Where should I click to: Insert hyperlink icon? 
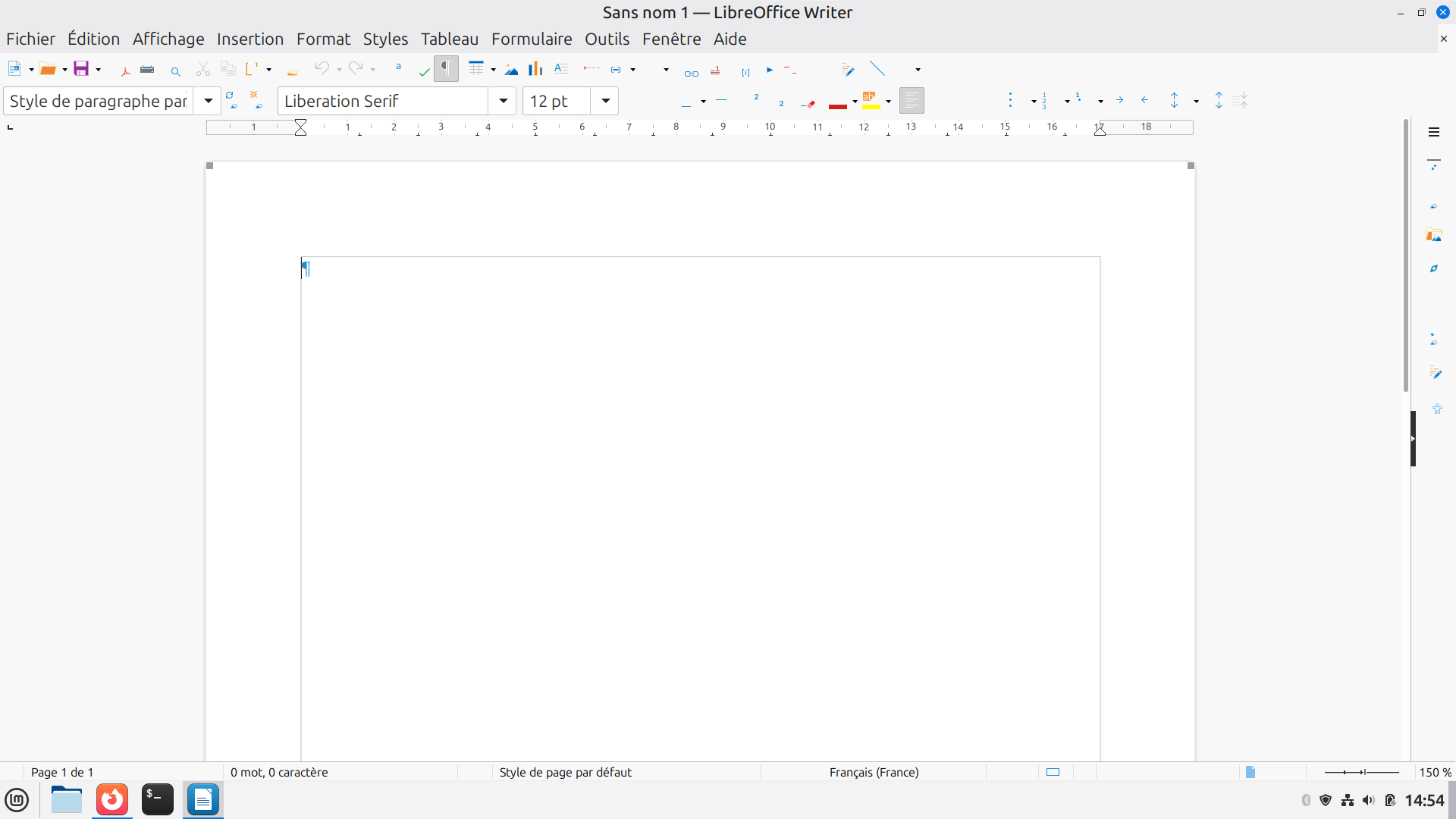(x=691, y=72)
